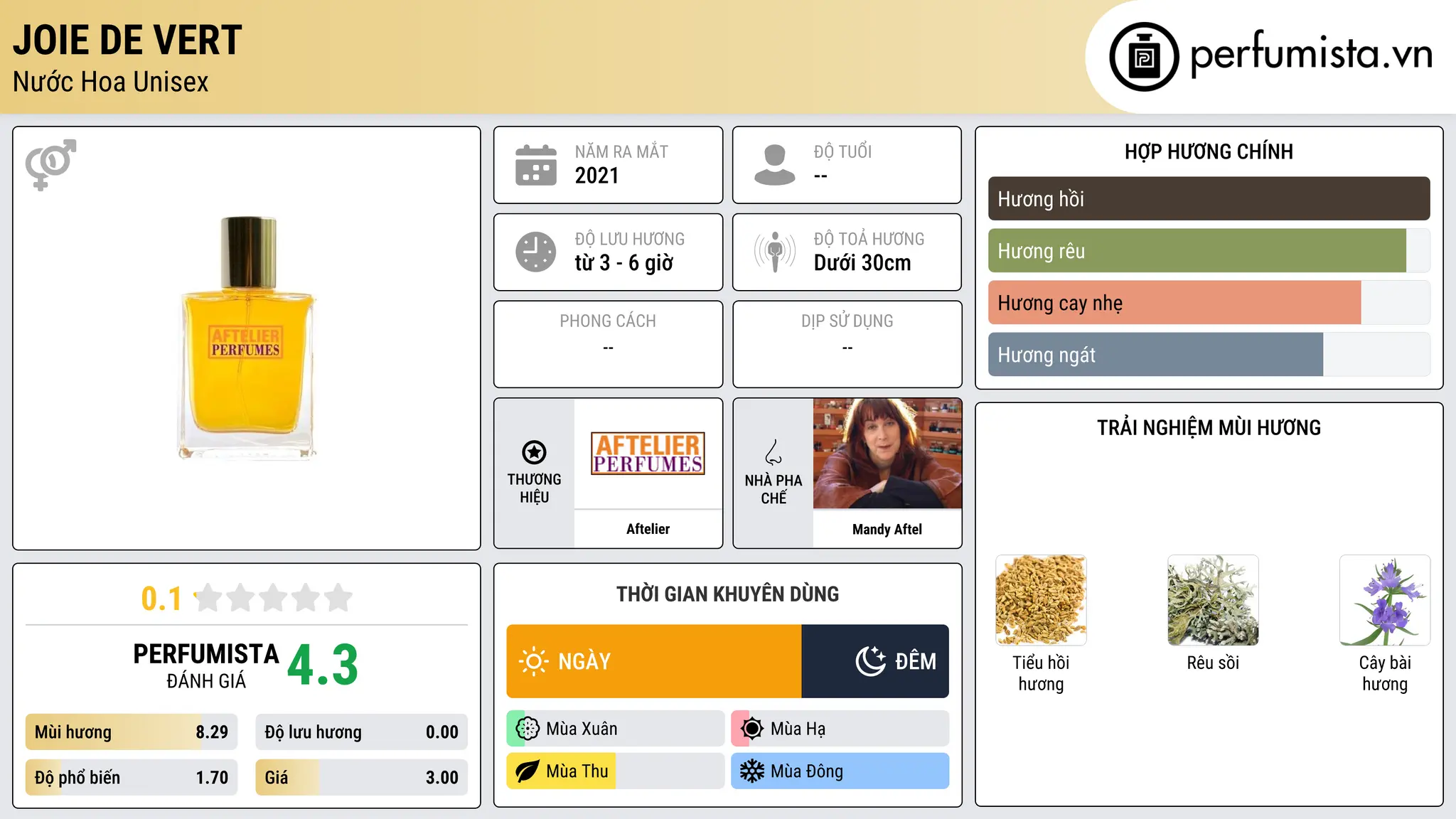This screenshot has height=819, width=1456.
Task: Select the Đêm nighttime bar
Action: click(875, 661)
